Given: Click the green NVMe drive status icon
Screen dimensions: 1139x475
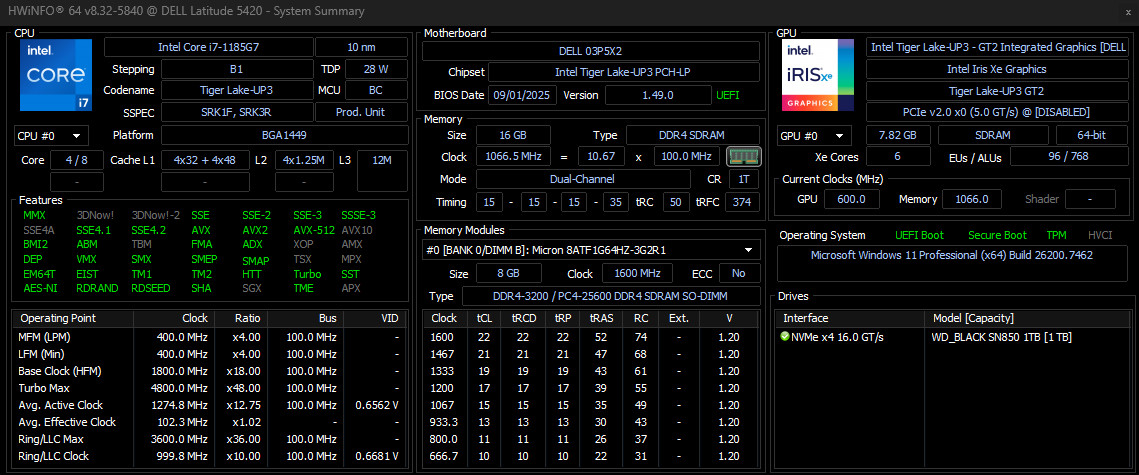Looking at the screenshot, I should (x=785, y=337).
